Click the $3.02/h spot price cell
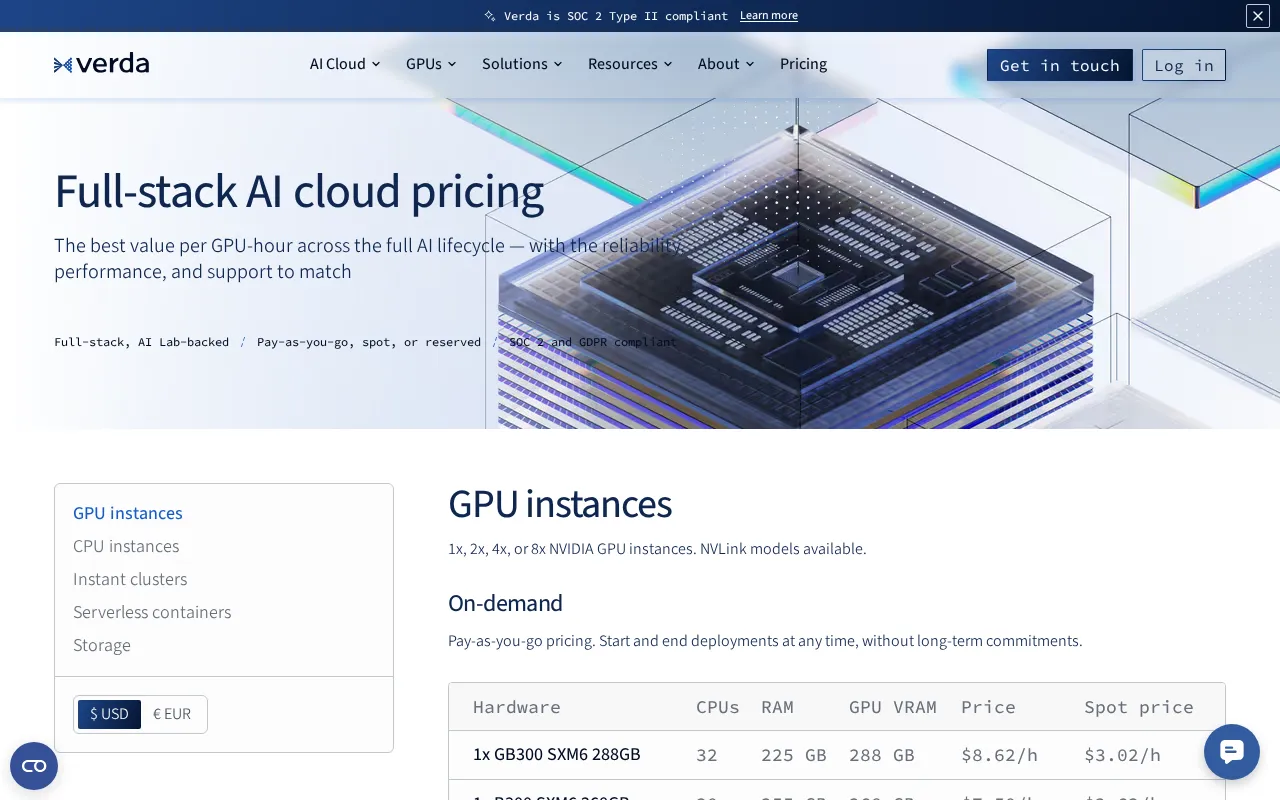 pos(1122,755)
